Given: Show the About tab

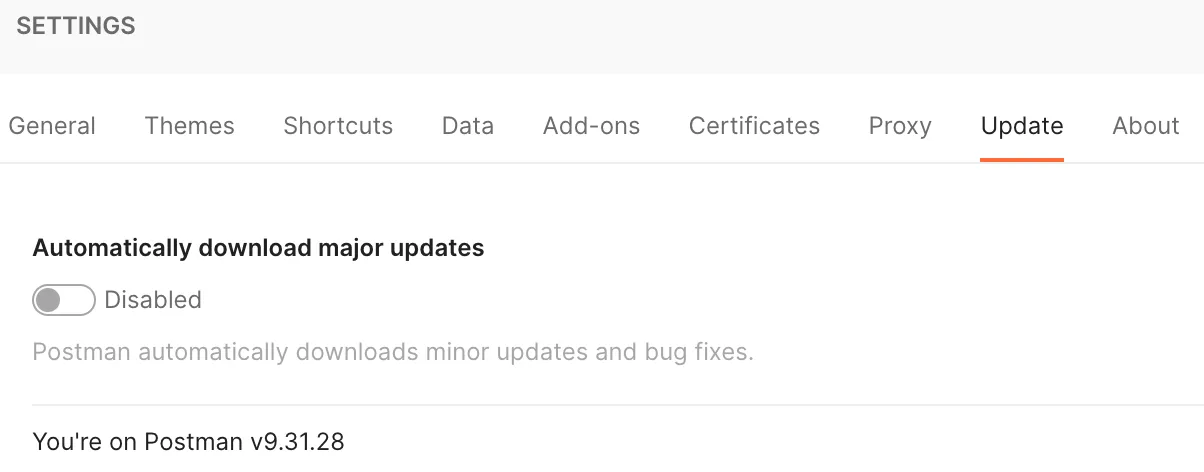Looking at the screenshot, I should 1146,126.
